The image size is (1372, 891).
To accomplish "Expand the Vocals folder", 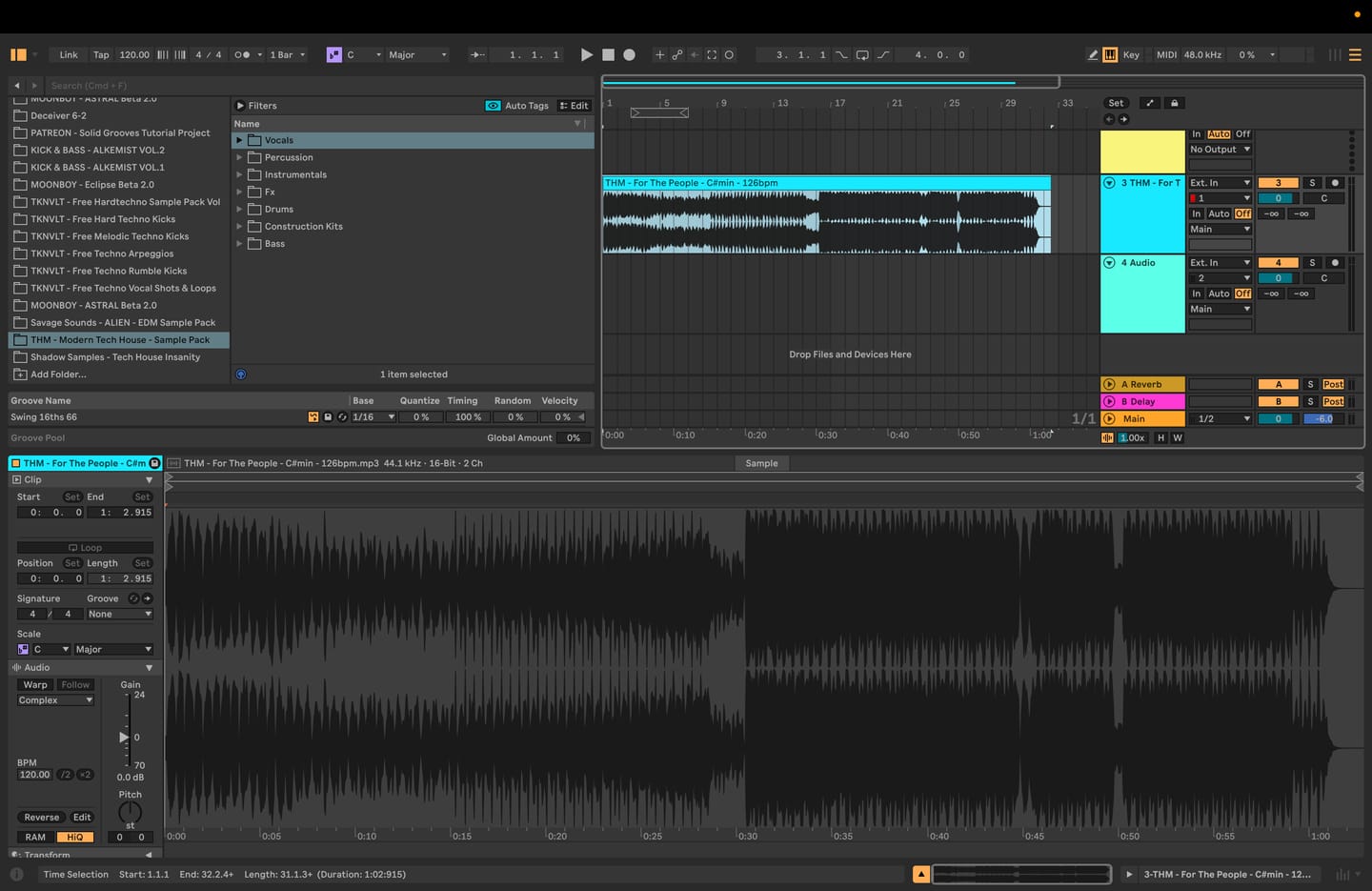I will (239, 140).
